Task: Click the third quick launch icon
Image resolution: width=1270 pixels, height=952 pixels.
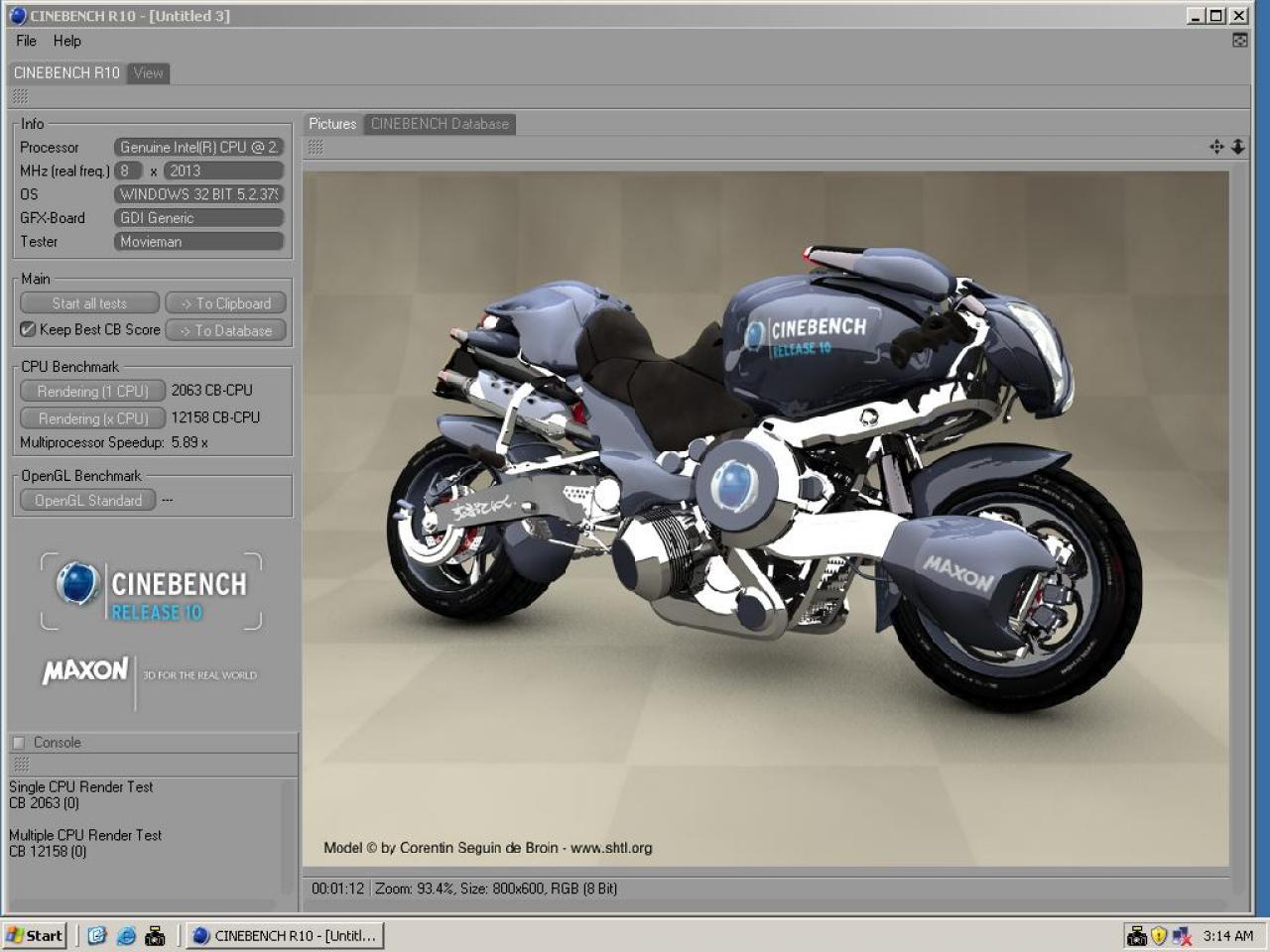Action: point(155,935)
